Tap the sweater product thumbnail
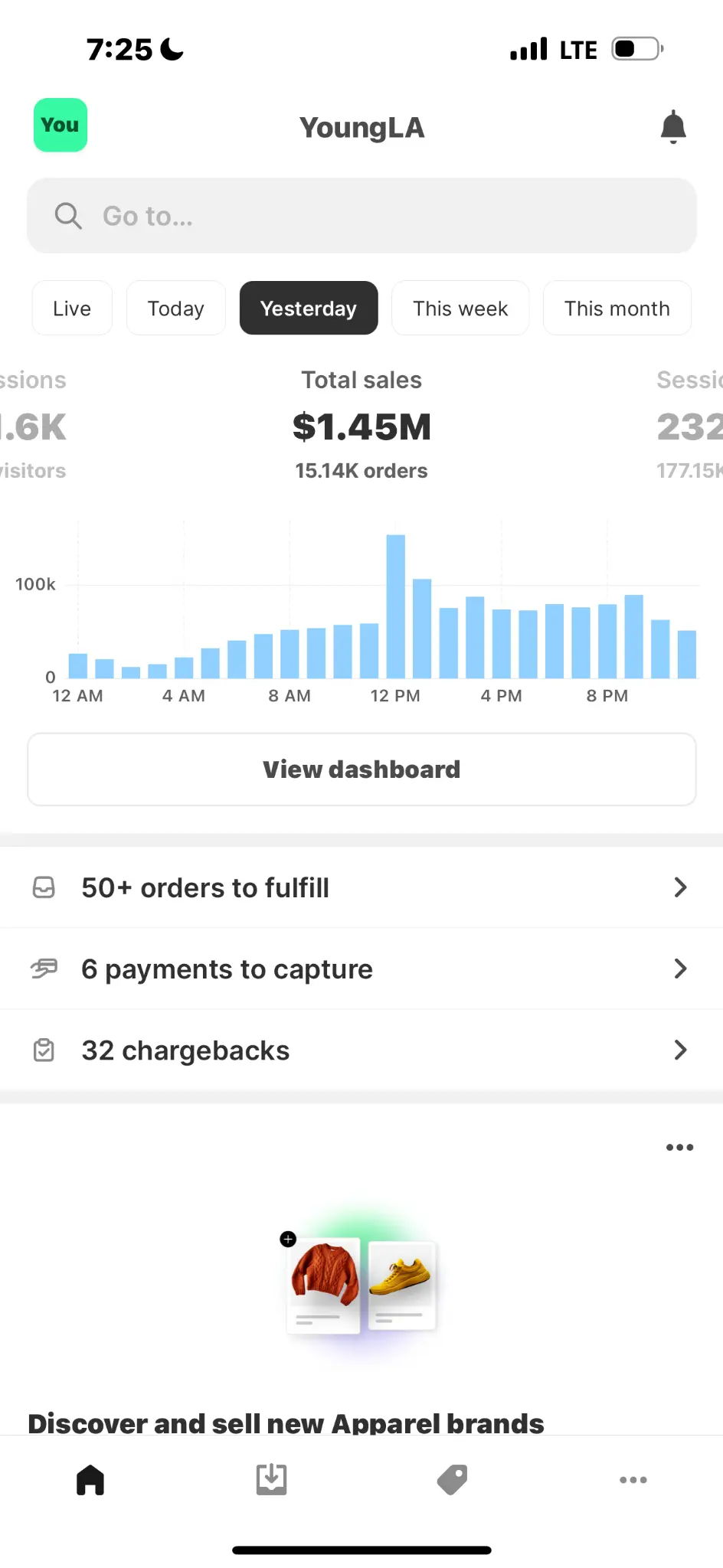The height and width of the screenshot is (1568, 723). pyautogui.click(x=324, y=1285)
